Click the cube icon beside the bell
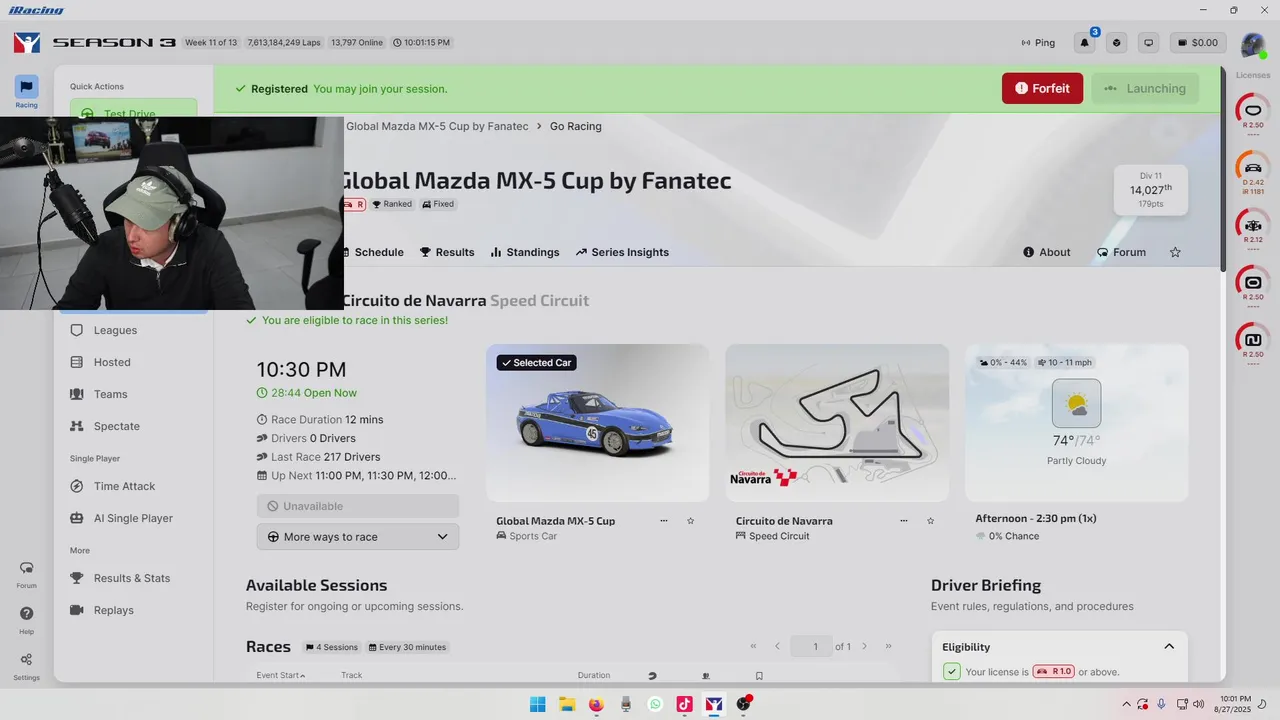Viewport: 1280px width, 720px height. 1117,43
